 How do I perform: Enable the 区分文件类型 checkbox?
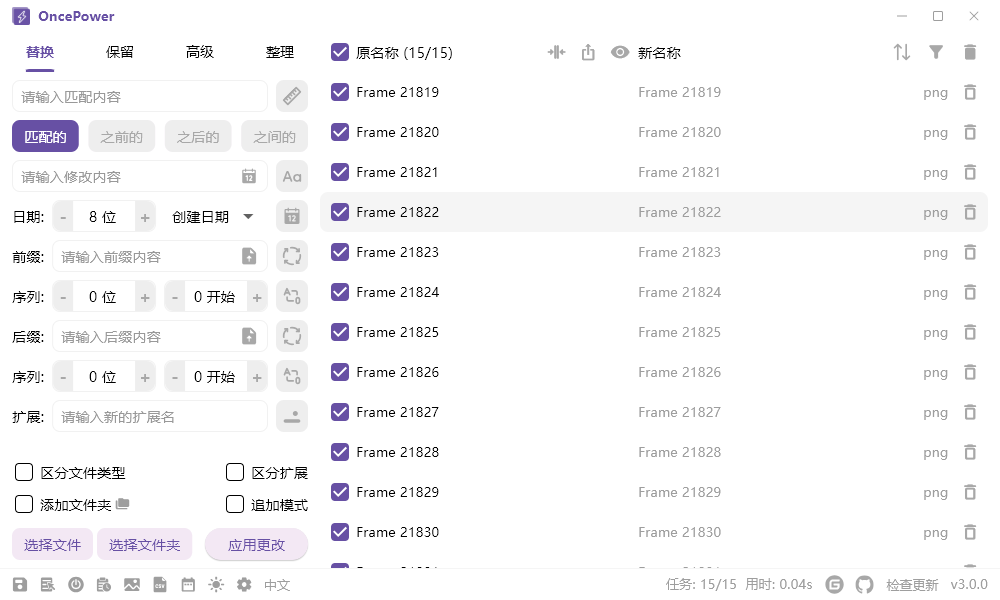click(x=24, y=473)
